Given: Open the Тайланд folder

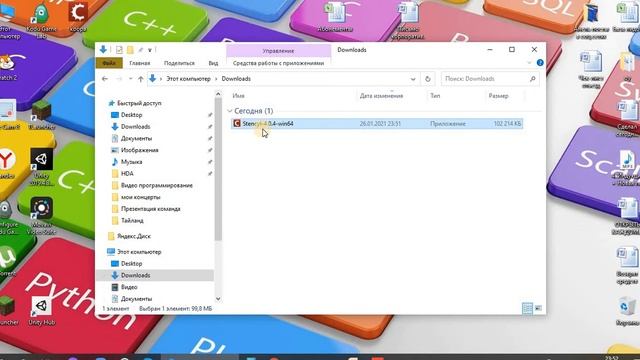Looking at the screenshot, I should point(132,221).
